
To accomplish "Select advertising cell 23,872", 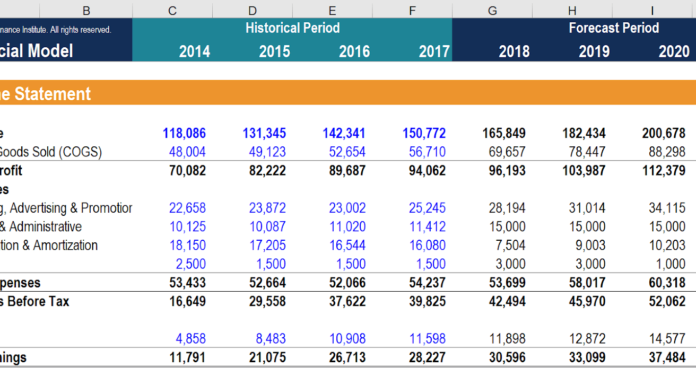I will [267, 208].
